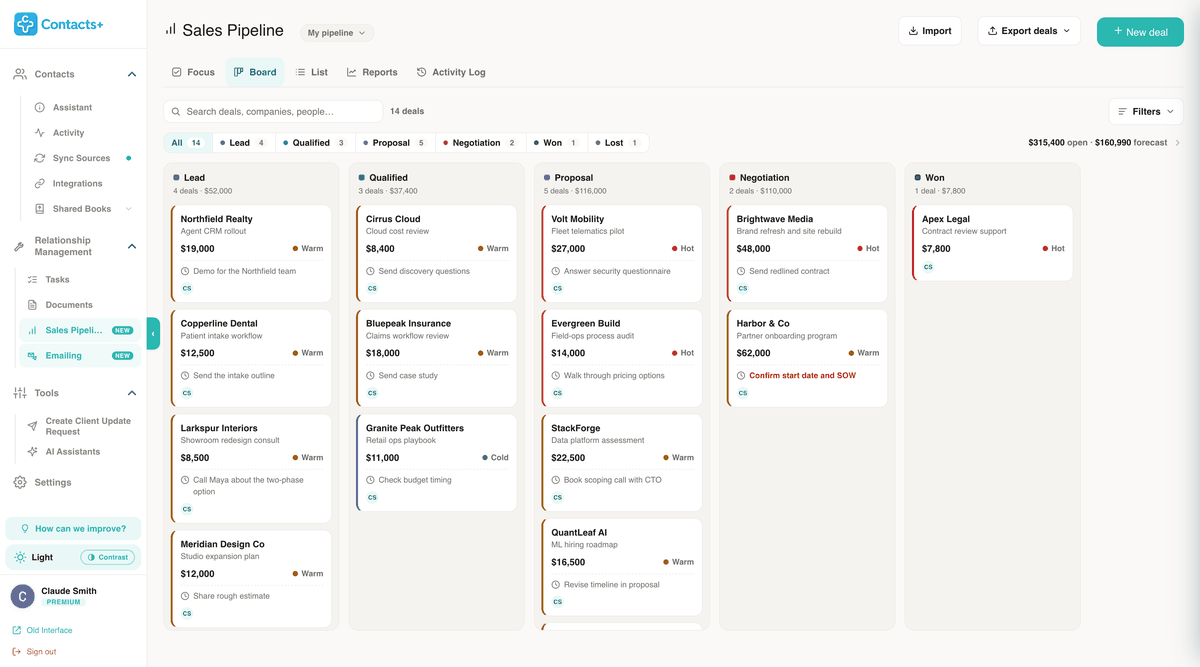Filter by Lead stage chip
Image resolution: width=1200 pixels, height=667 pixels.
pyautogui.click(x=243, y=143)
